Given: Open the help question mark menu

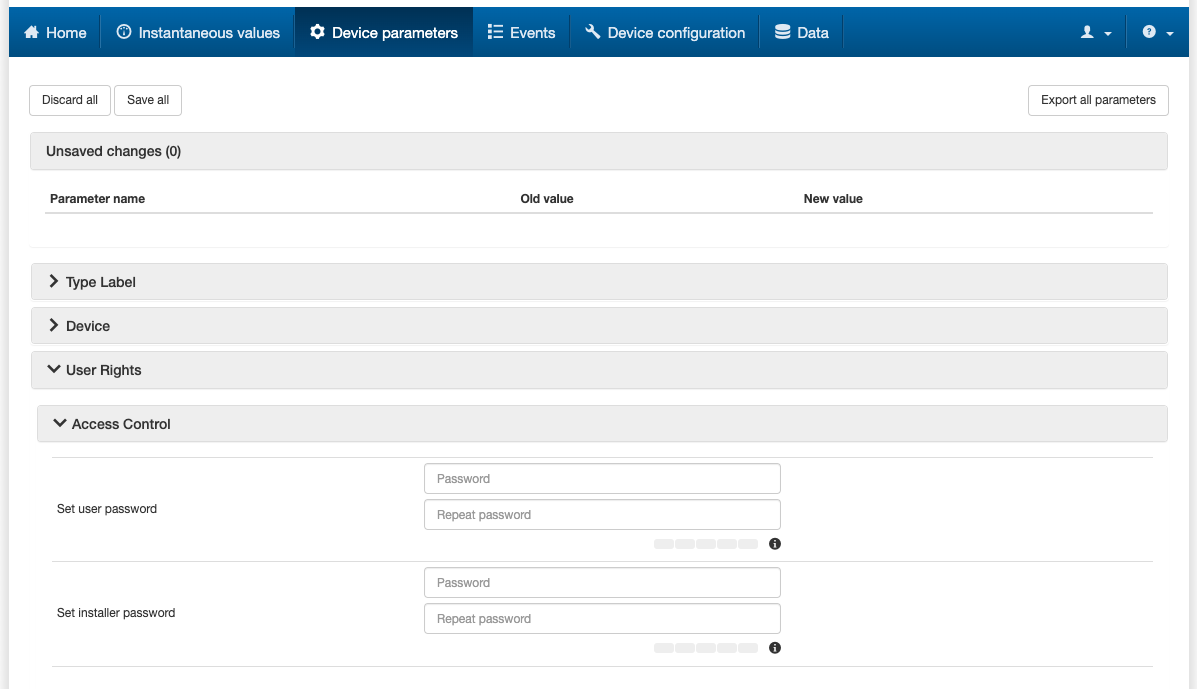Looking at the screenshot, I should click(x=1157, y=33).
